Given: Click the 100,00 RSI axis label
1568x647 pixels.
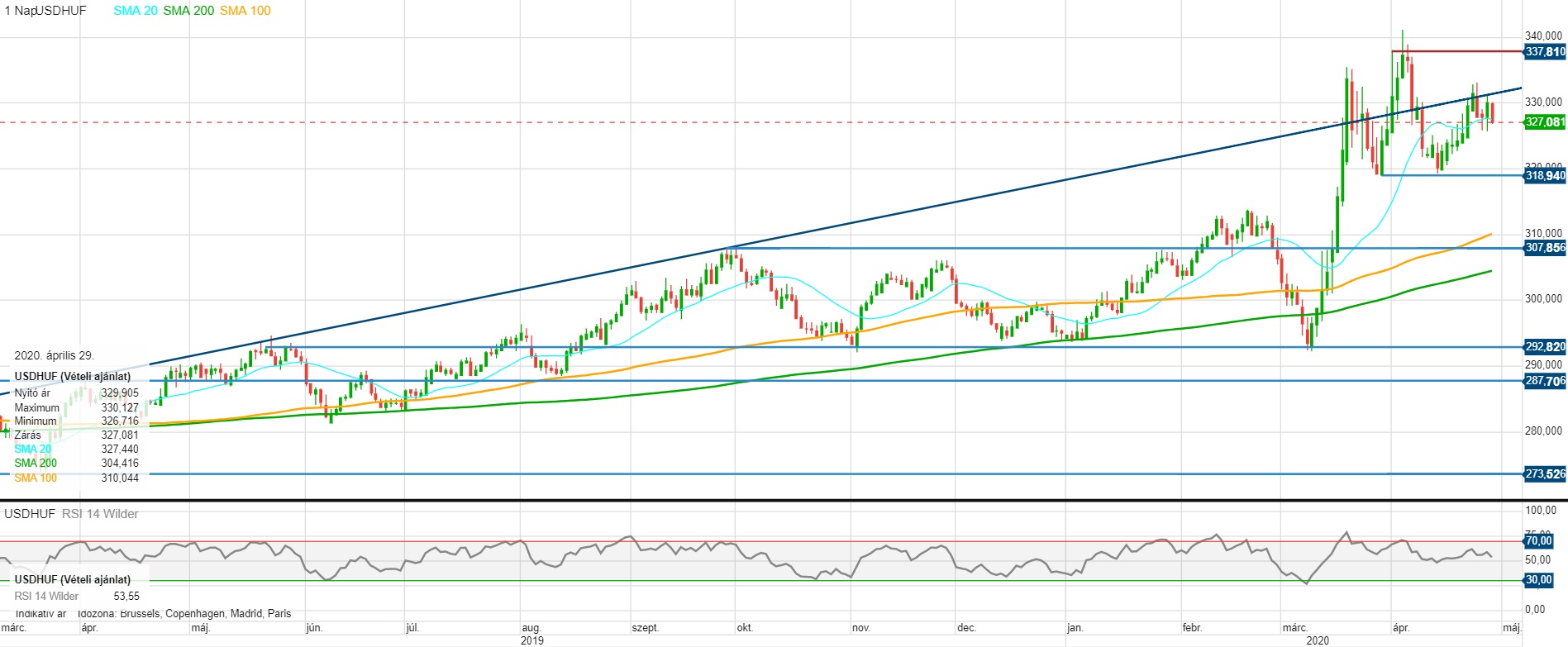Looking at the screenshot, I should pyautogui.click(x=1540, y=511).
